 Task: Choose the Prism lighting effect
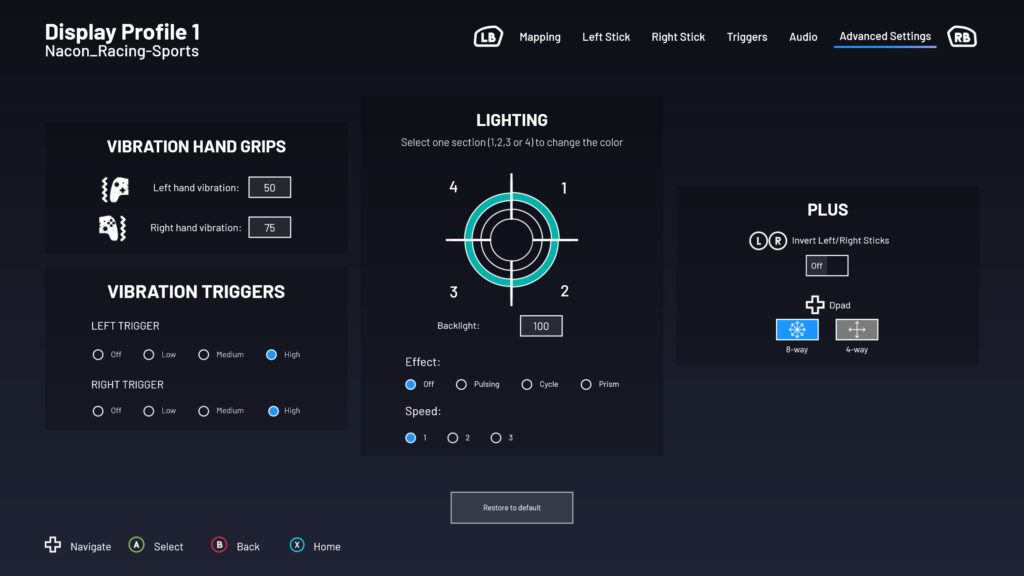click(x=586, y=385)
